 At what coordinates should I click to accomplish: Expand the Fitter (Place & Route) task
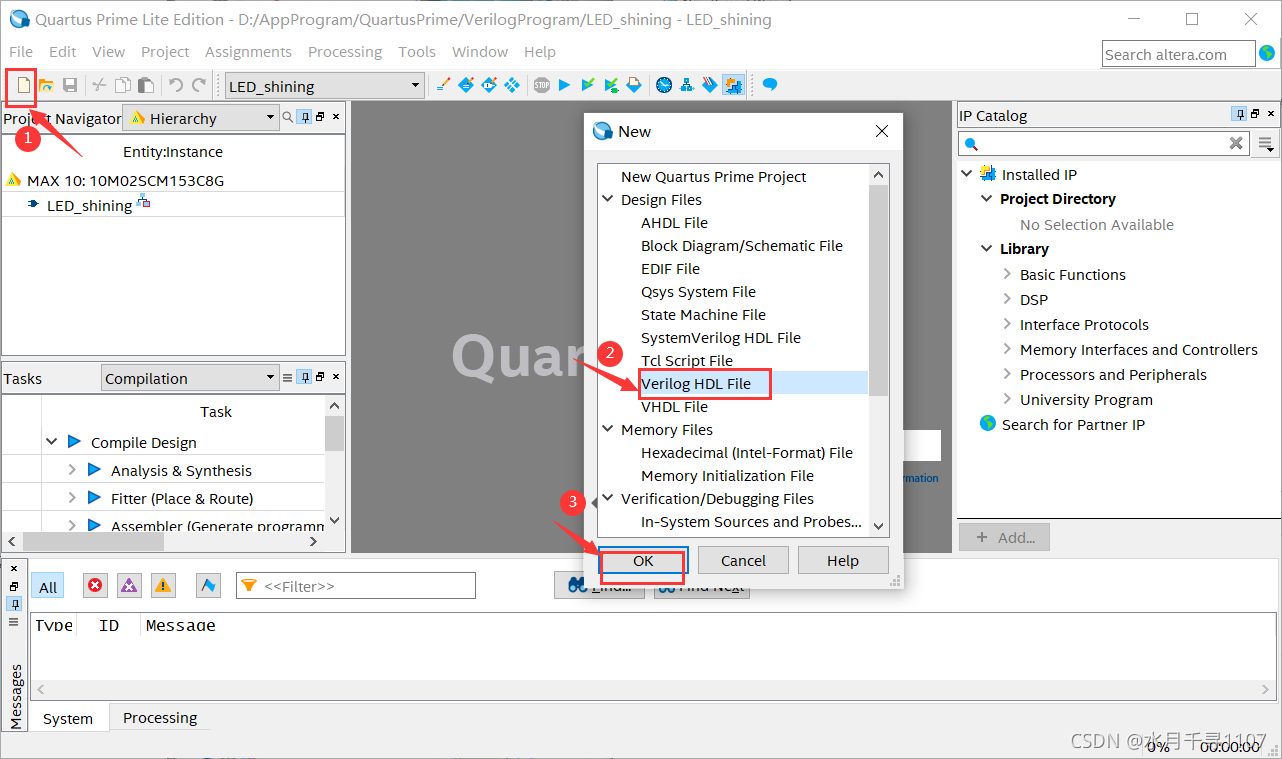click(71, 498)
